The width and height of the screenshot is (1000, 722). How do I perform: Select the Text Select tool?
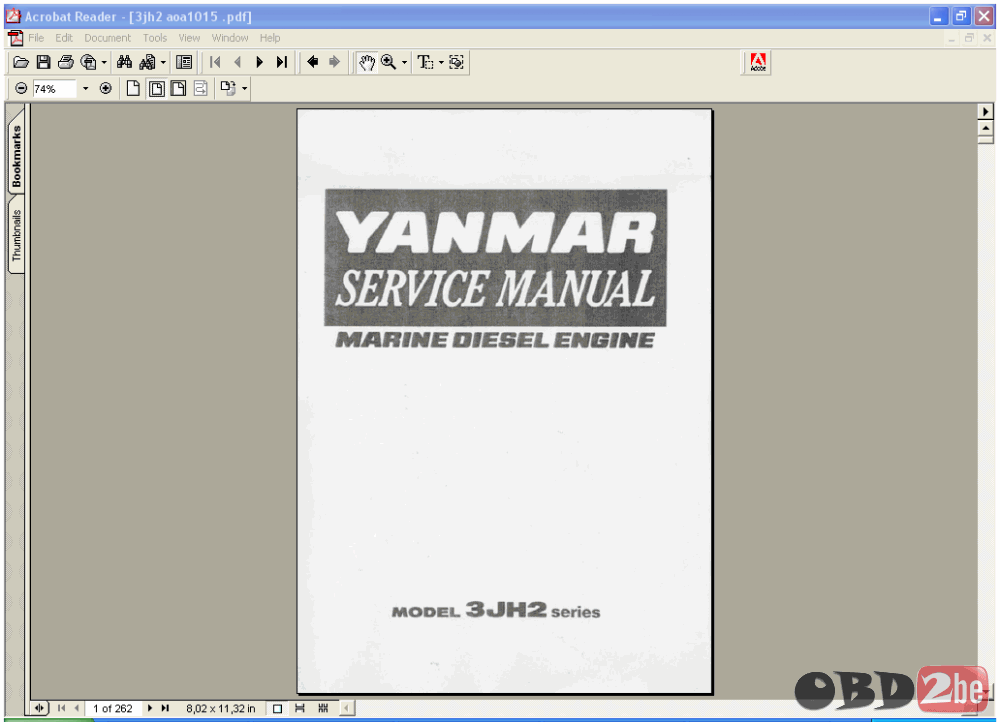tap(425, 62)
